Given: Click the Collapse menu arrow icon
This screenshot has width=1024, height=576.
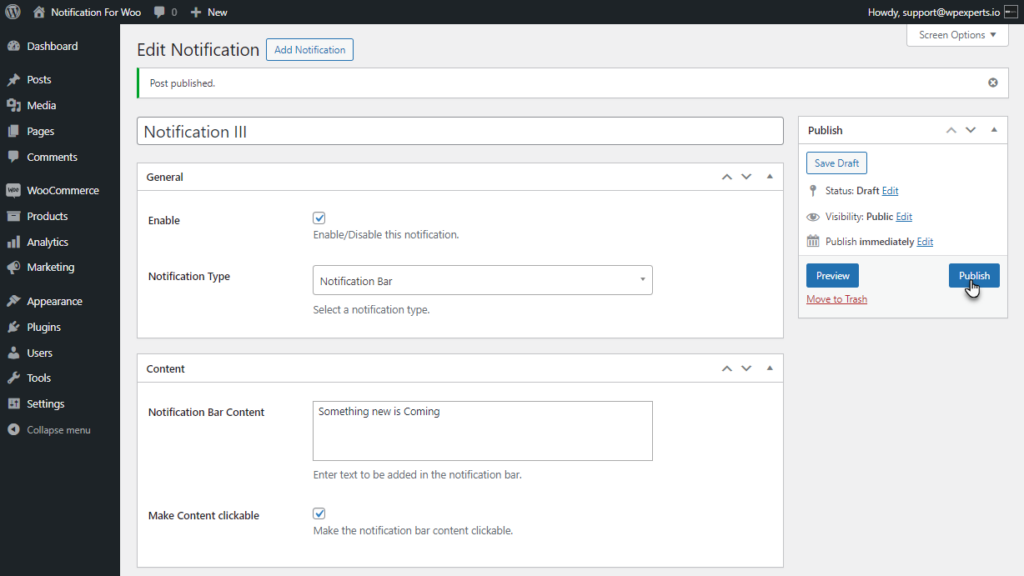Looking at the screenshot, I should (13, 430).
